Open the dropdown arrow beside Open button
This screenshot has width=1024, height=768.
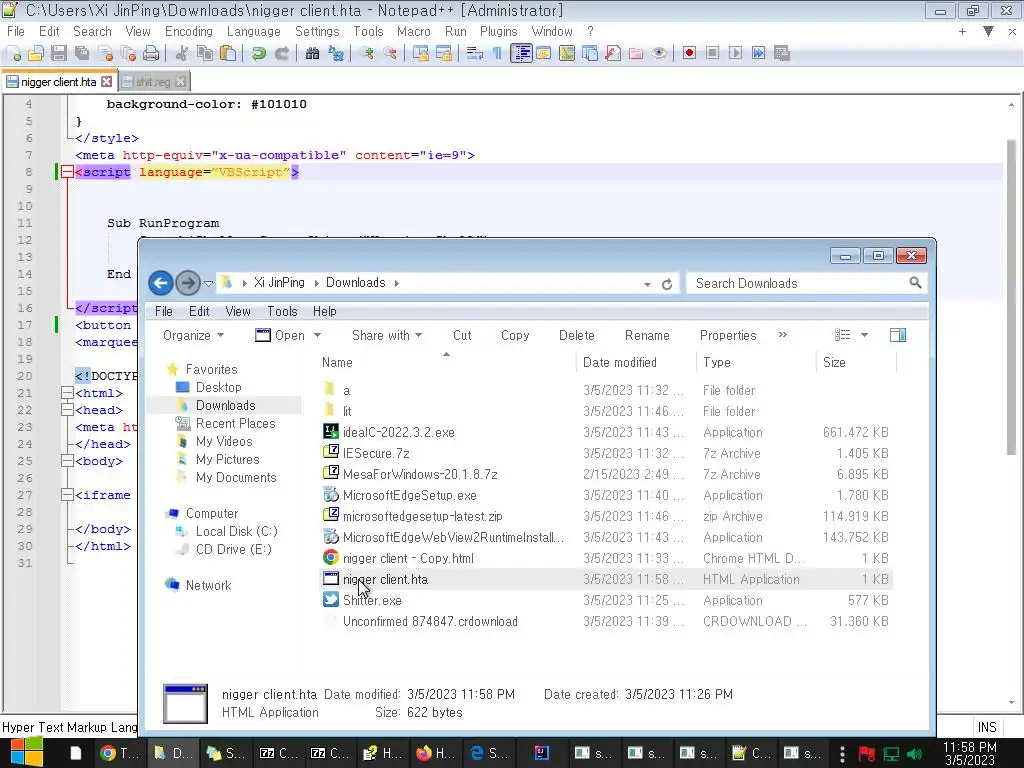point(317,335)
